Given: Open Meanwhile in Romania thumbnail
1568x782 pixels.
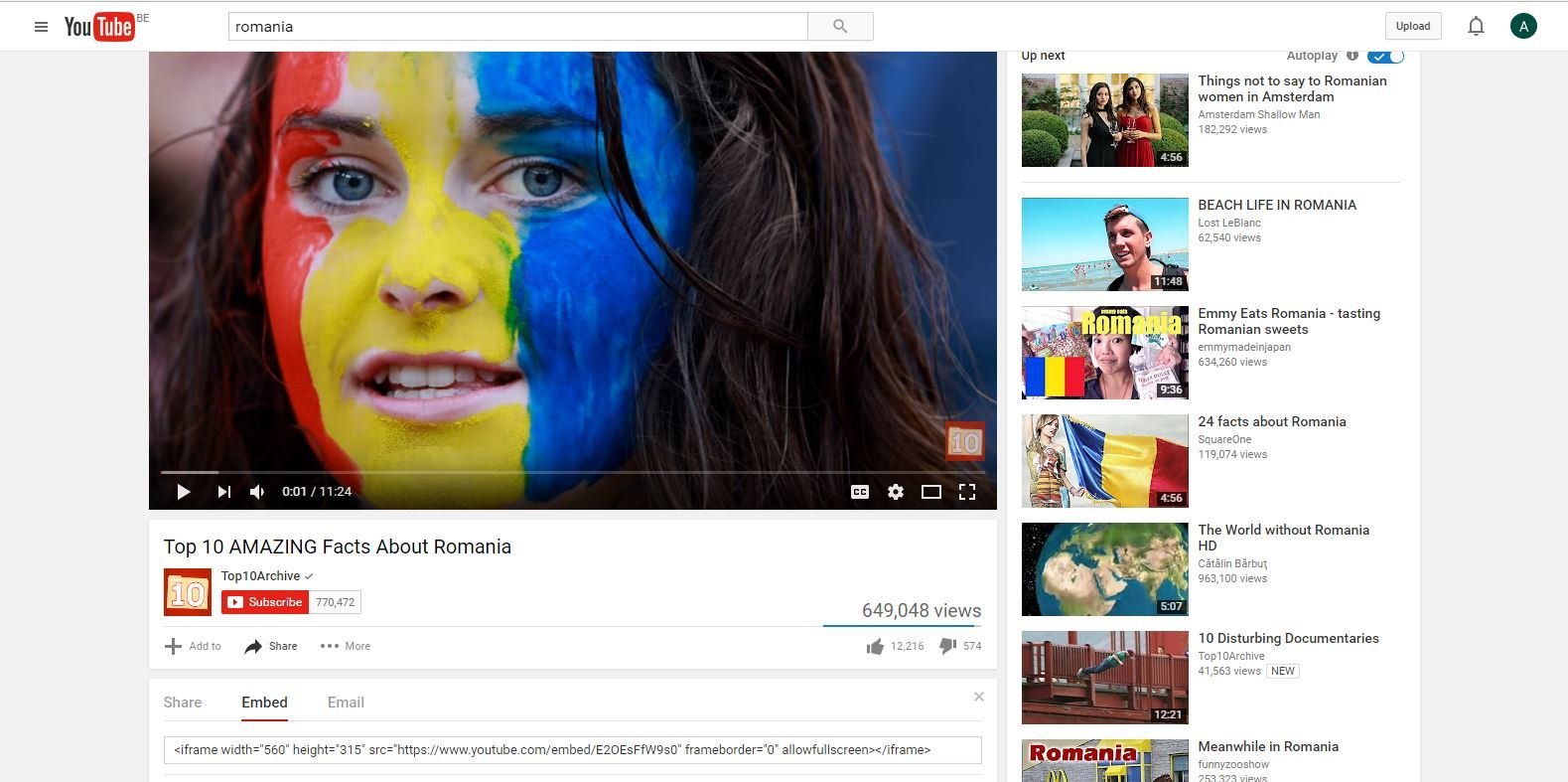Looking at the screenshot, I should click(x=1104, y=761).
